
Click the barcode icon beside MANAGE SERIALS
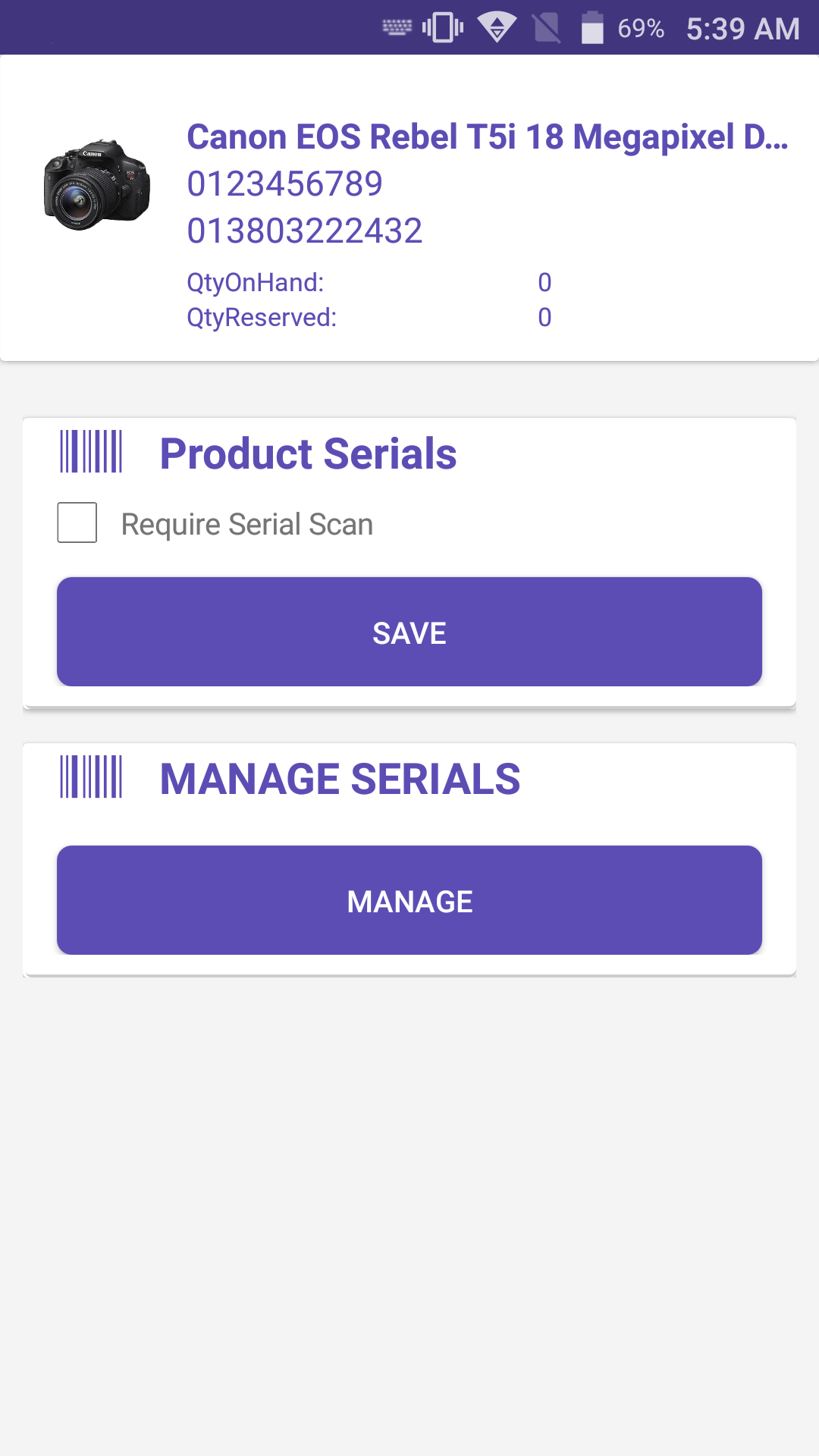point(91,776)
